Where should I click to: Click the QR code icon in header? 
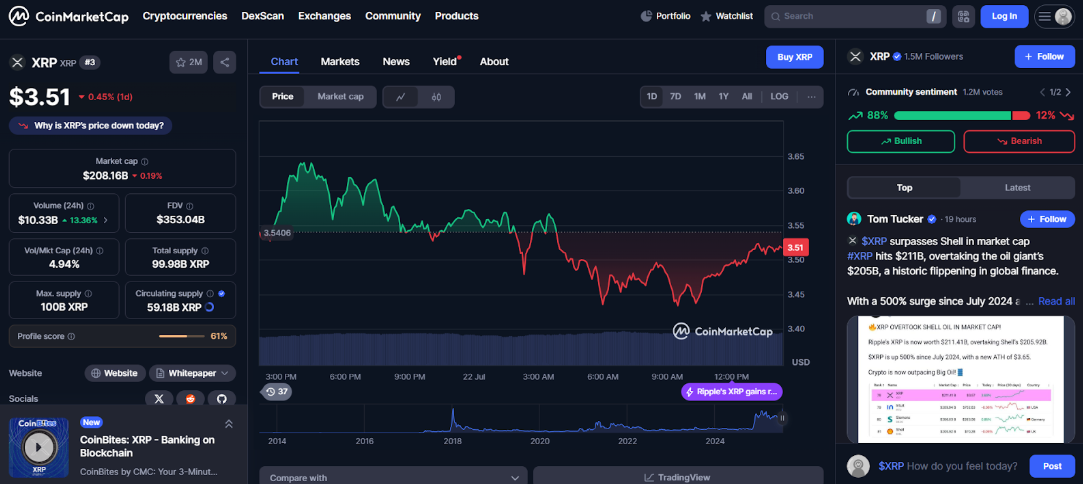[963, 16]
